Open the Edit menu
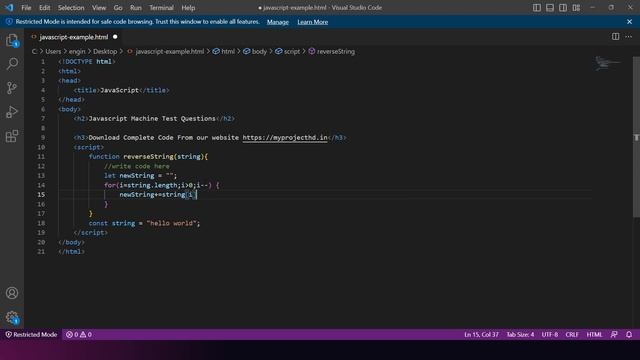This screenshot has width=640, height=360. pyautogui.click(x=44, y=8)
